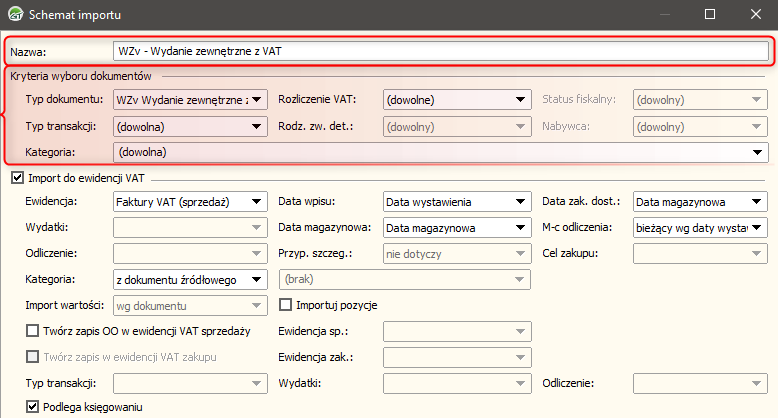Uncheck Import do ewidencji VAT
The image size is (778, 418).
coord(16,178)
